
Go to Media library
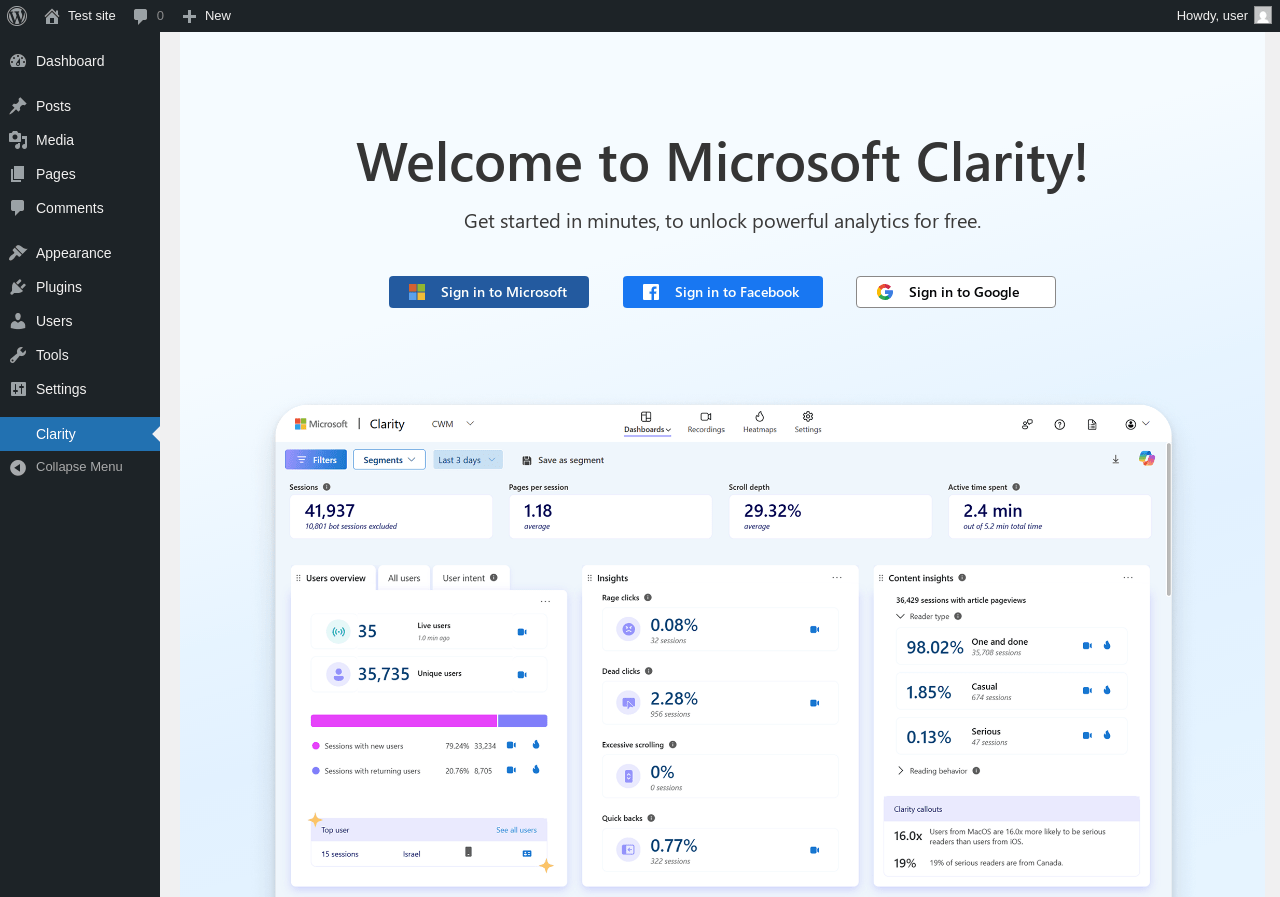pos(55,140)
